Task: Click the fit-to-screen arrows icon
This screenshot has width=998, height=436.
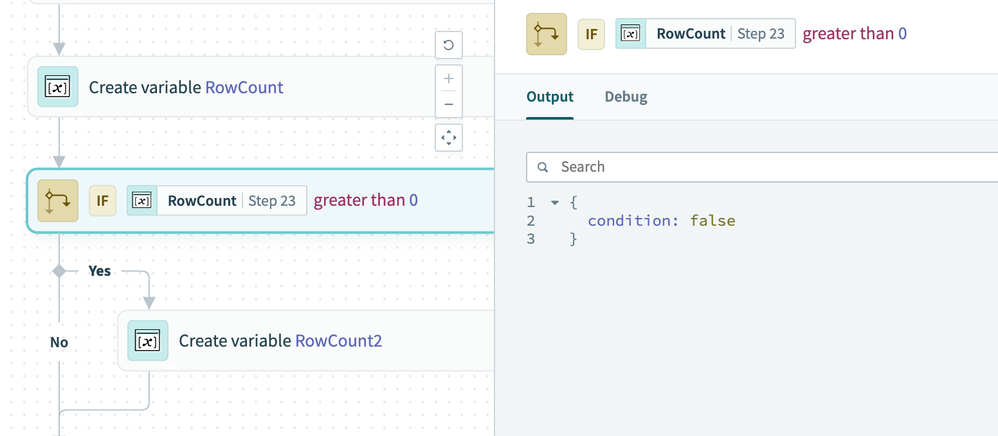Action: [x=449, y=138]
